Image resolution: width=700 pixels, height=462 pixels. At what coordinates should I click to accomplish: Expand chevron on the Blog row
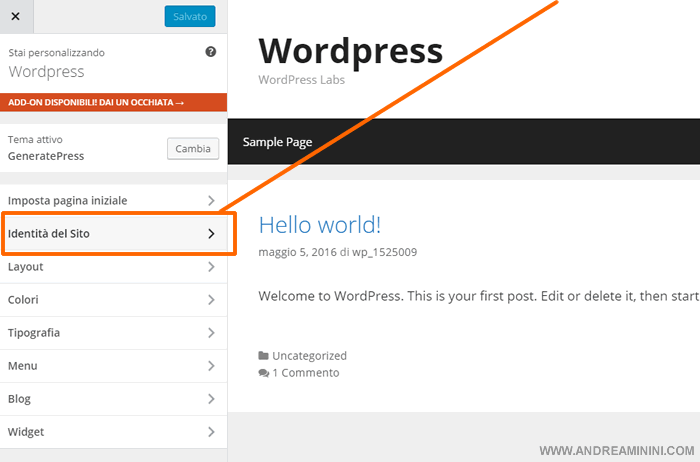coord(211,399)
